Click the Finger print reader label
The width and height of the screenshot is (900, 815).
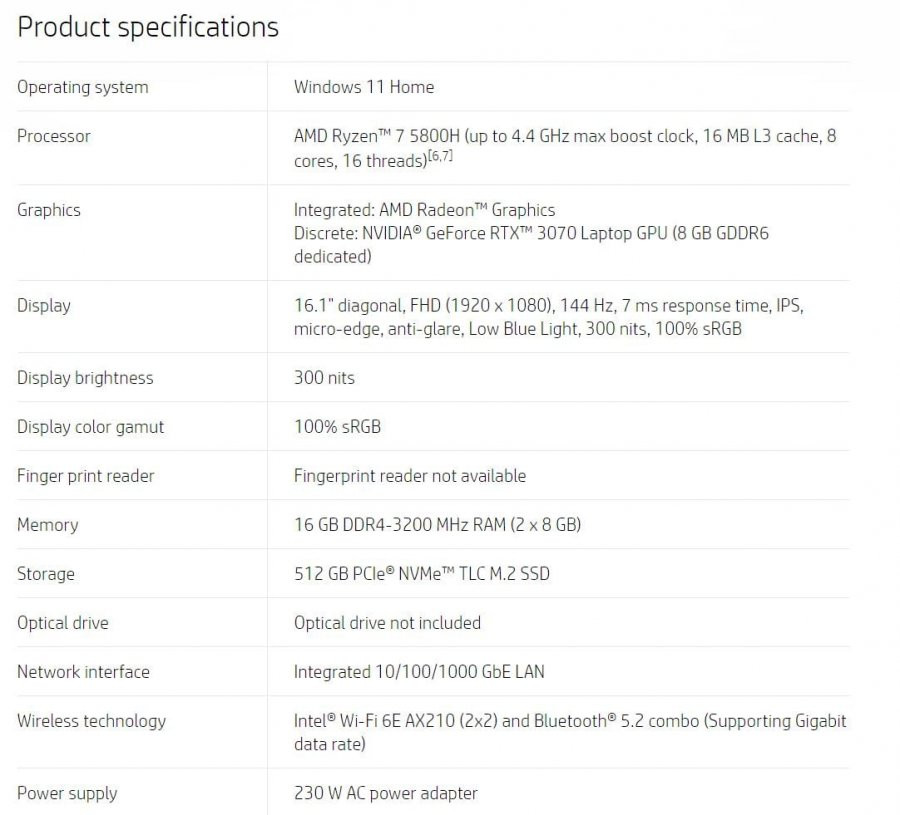pyautogui.click(x=86, y=476)
